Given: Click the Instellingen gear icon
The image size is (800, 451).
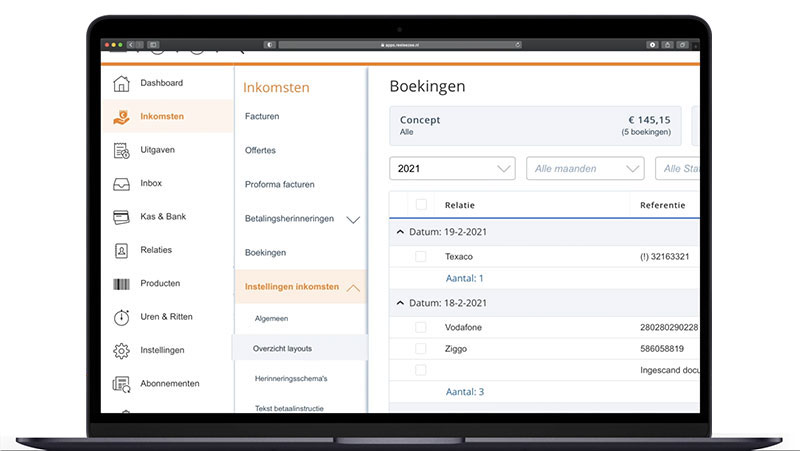Looking at the screenshot, I should 121,351.
